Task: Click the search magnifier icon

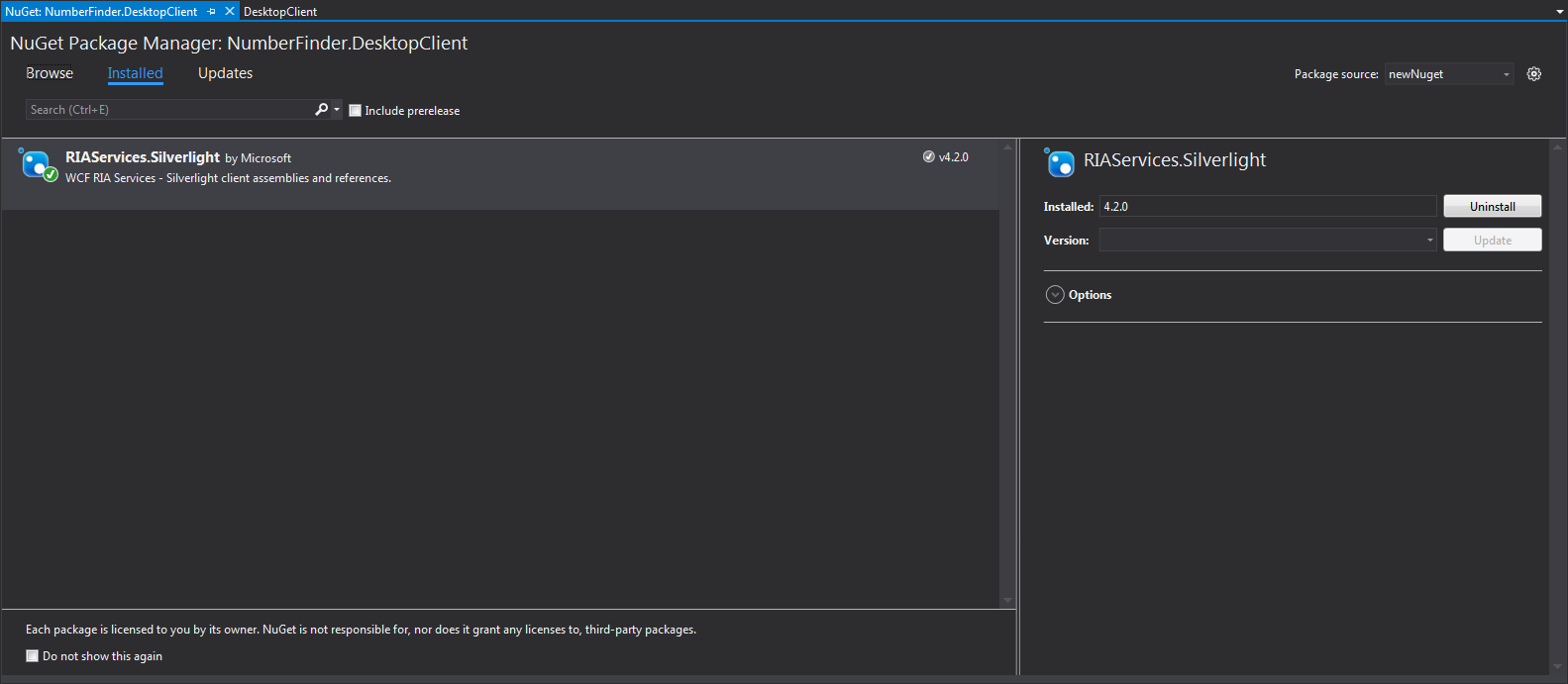Action: tap(321, 110)
